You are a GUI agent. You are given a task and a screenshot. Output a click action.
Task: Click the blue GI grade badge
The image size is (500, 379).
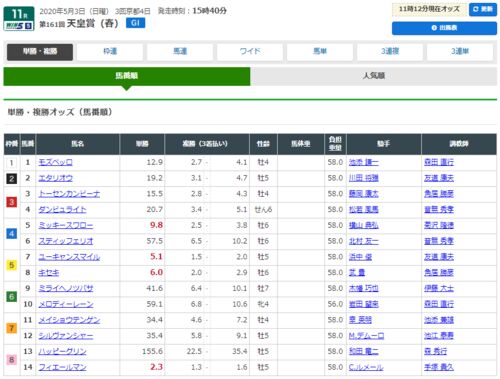tap(135, 23)
